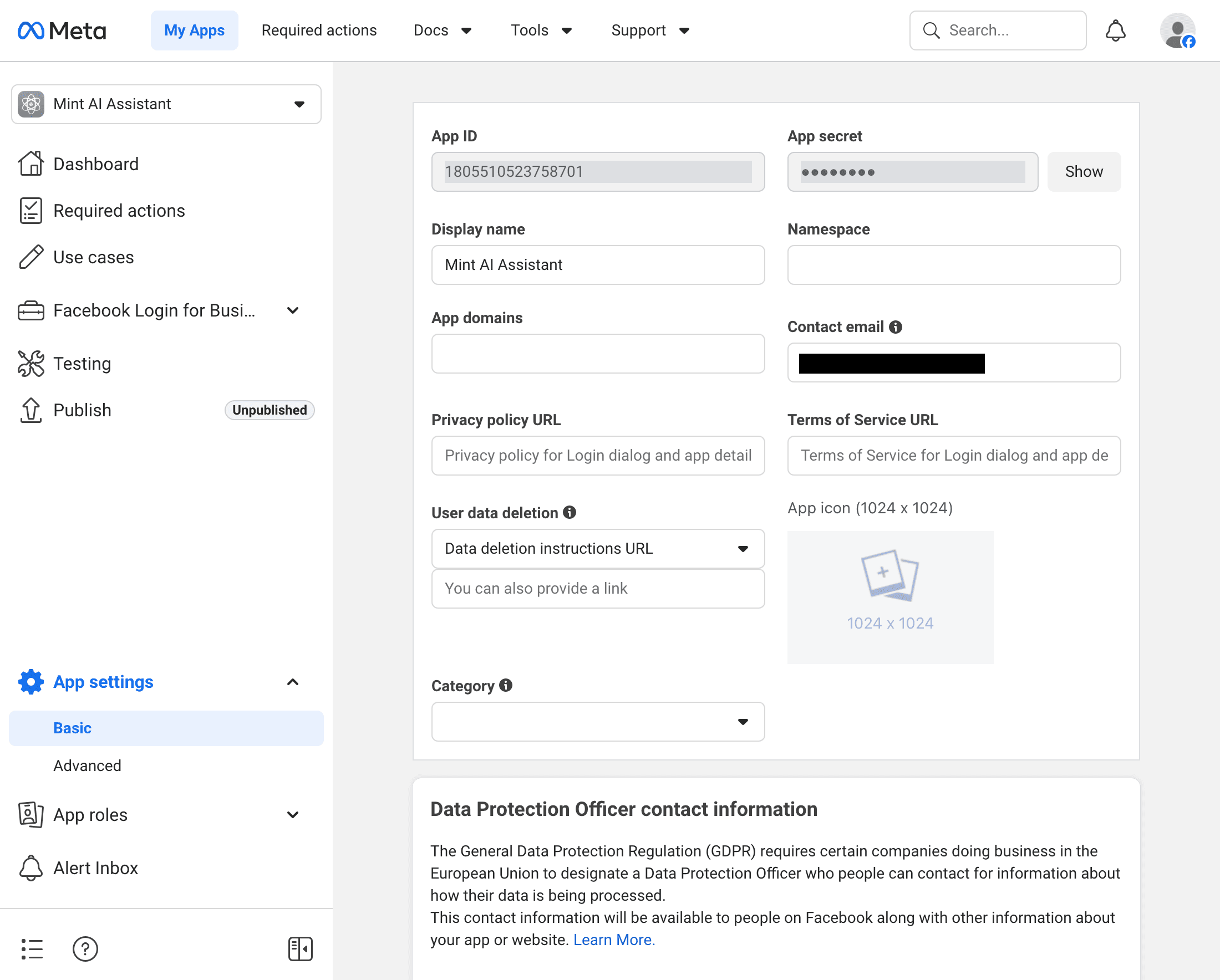Open the Docs dropdown menu
Screen dimensions: 1220x980
443,30
